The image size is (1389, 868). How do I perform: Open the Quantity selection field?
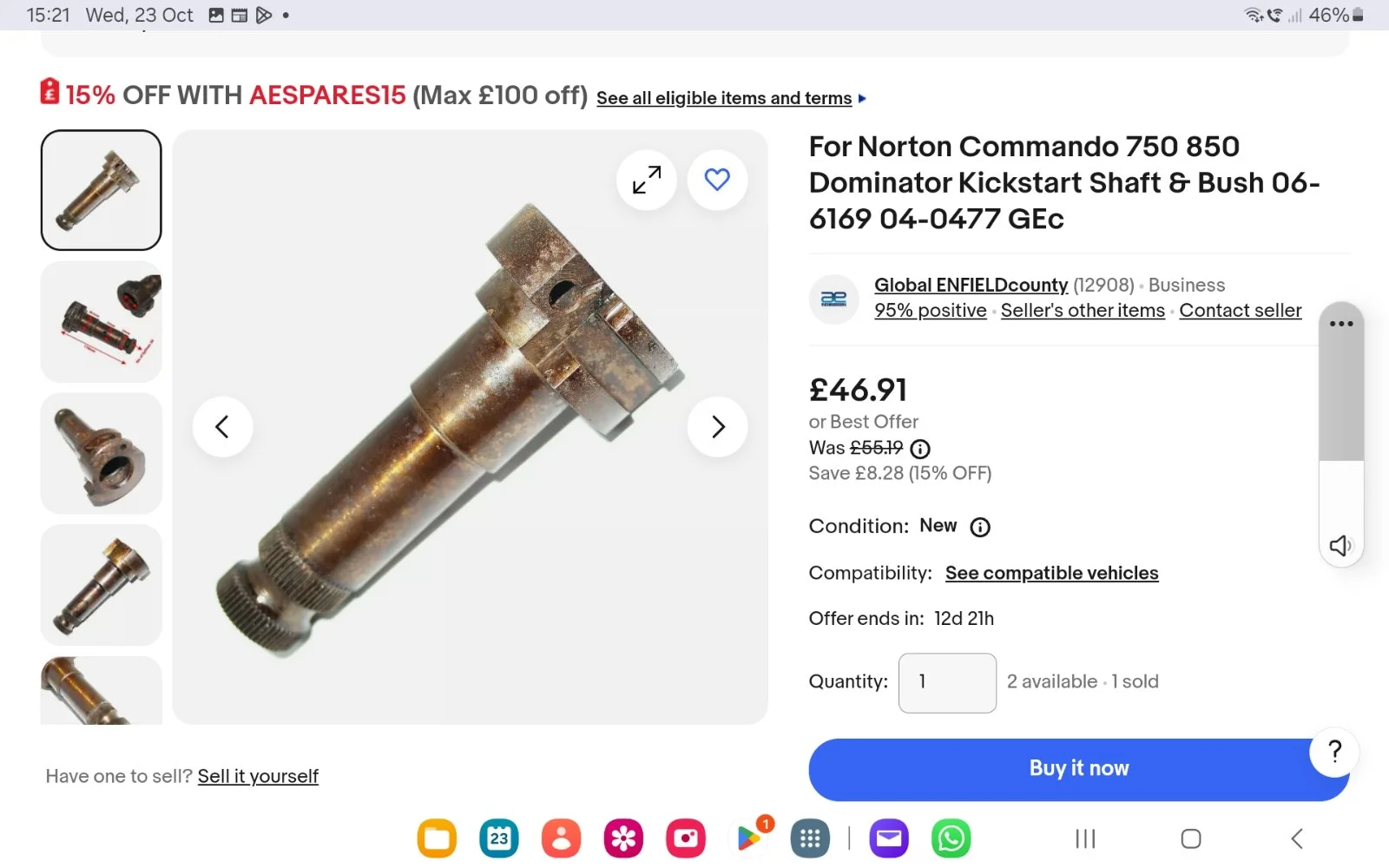[947, 683]
